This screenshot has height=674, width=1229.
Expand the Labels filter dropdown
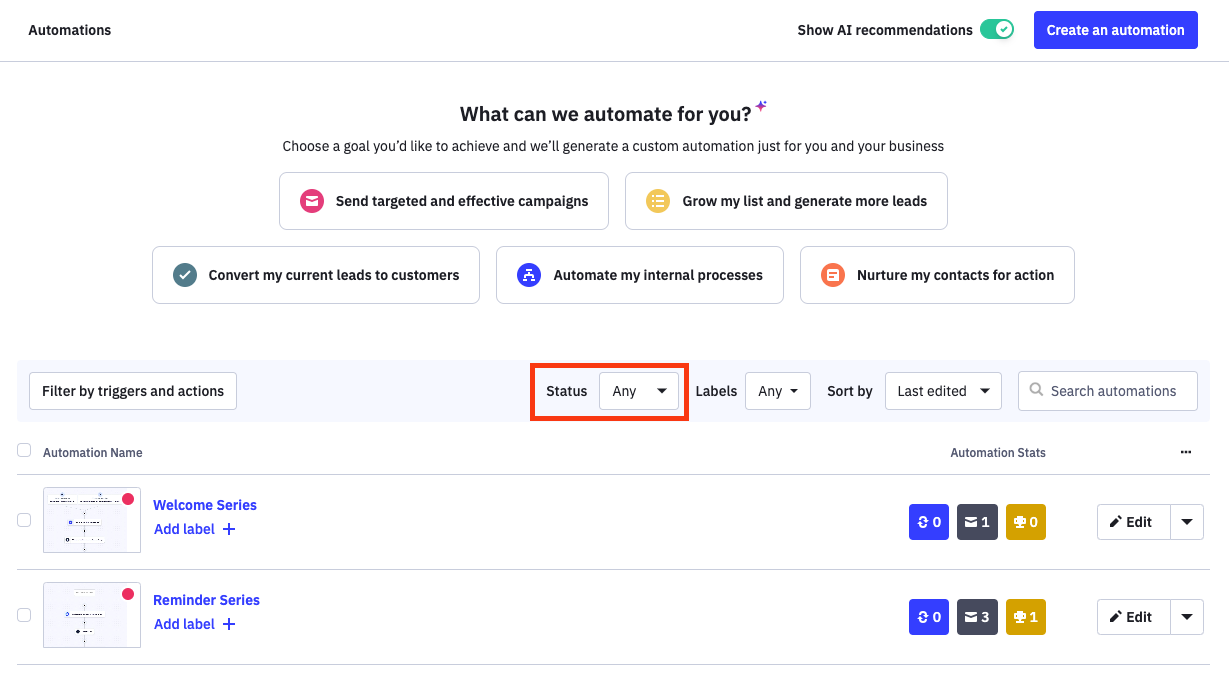[777, 391]
